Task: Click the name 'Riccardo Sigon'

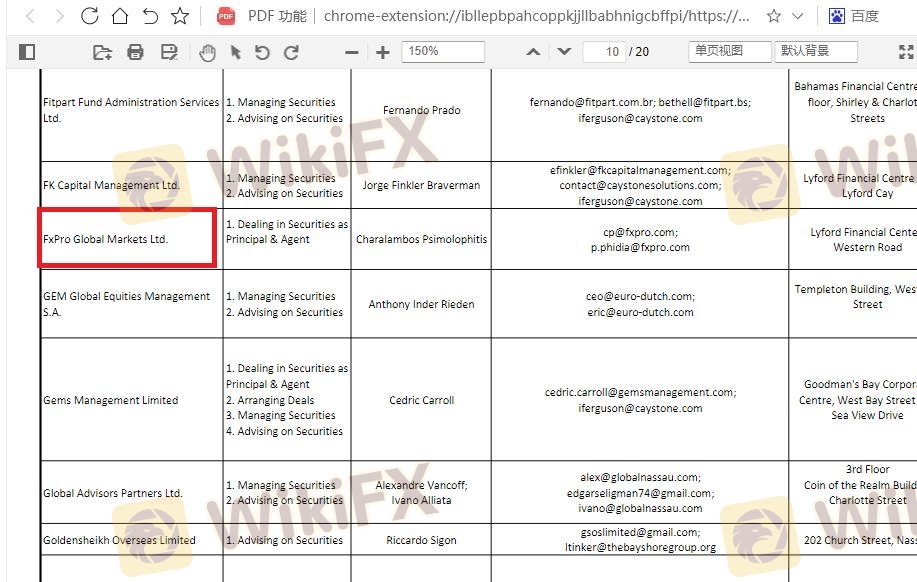Action: 421,540
